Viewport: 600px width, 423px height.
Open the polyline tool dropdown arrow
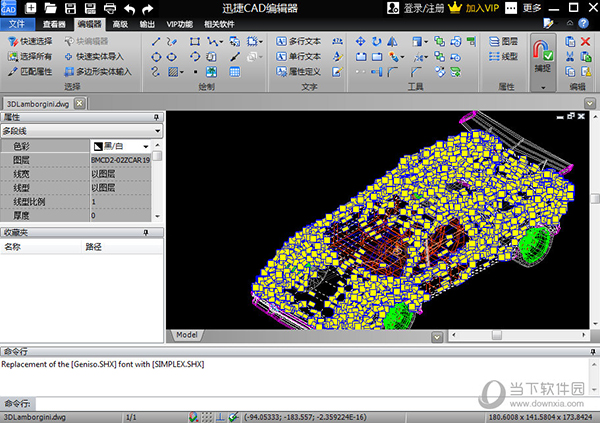[221, 42]
